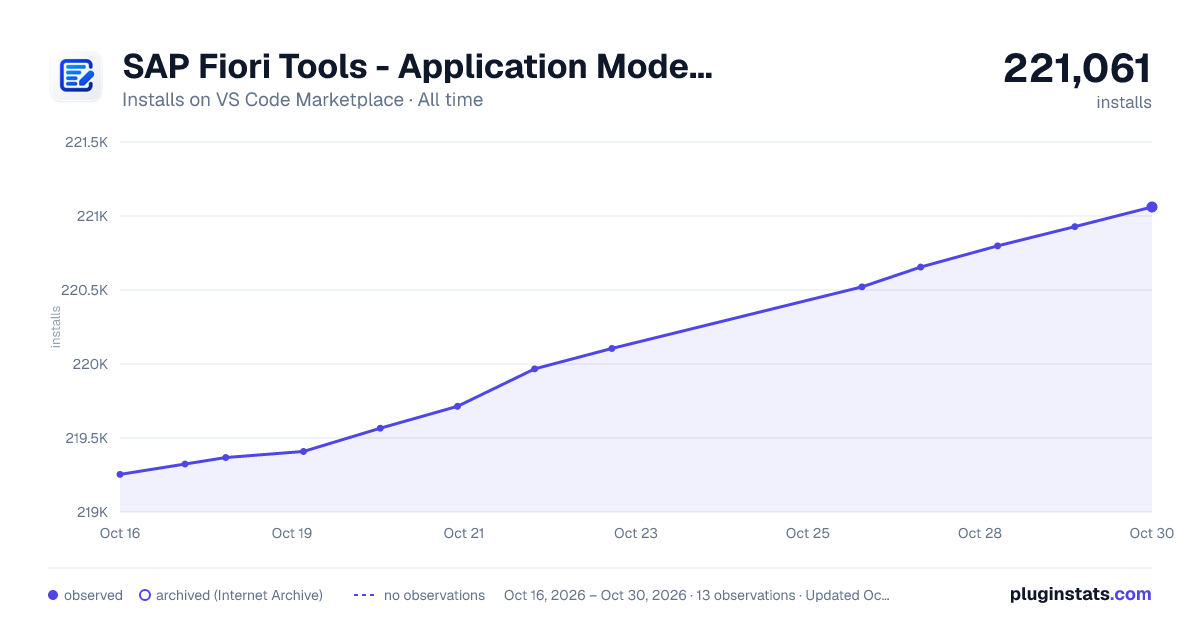Click the data point above Oct 19
This screenshot has height=630, width=1200.
(x=303, y=451)
